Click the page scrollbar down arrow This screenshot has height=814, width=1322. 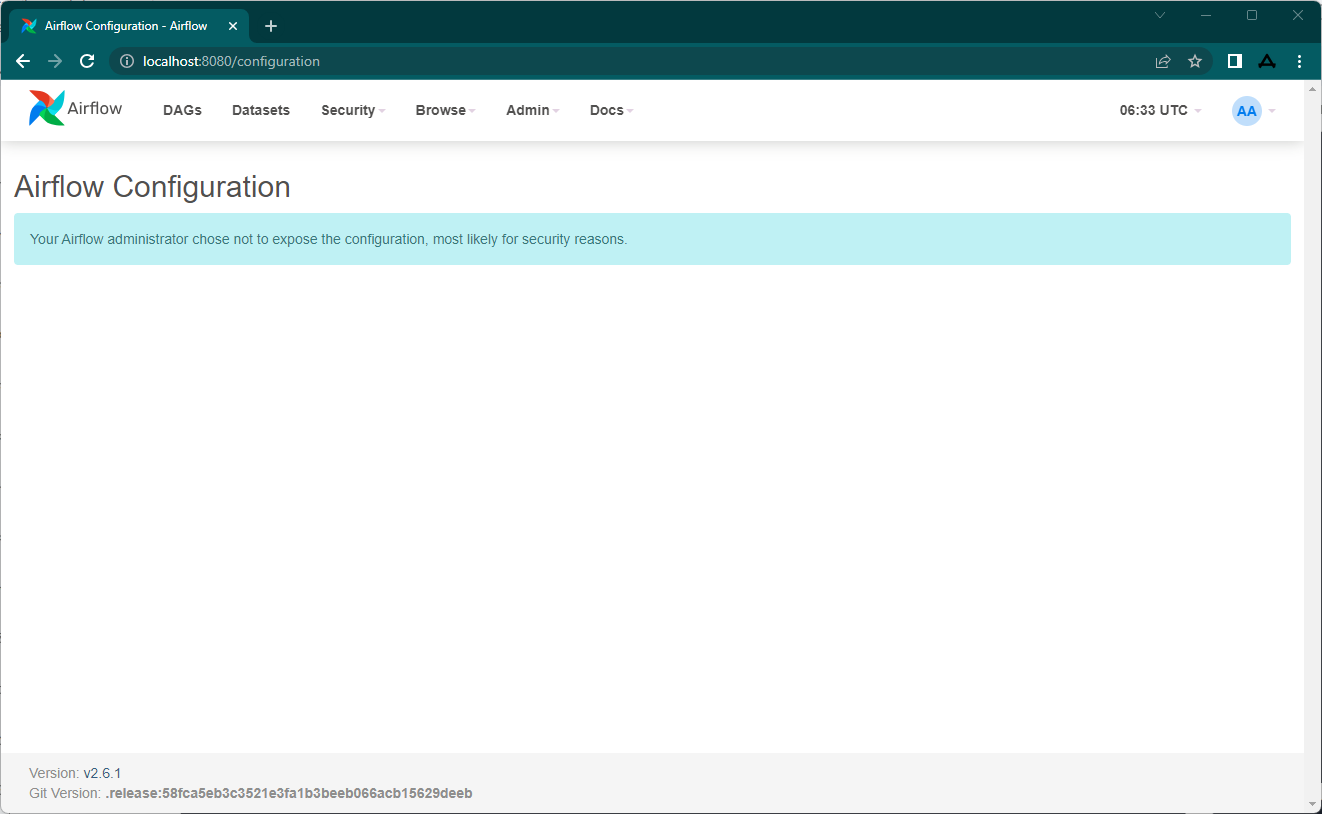pyautogui.click(x=1313, y=804)
